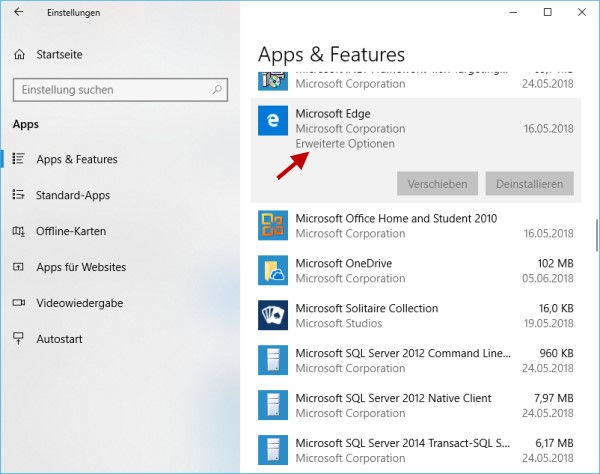Click the Einstellung suchen search field

pos(120,90)
